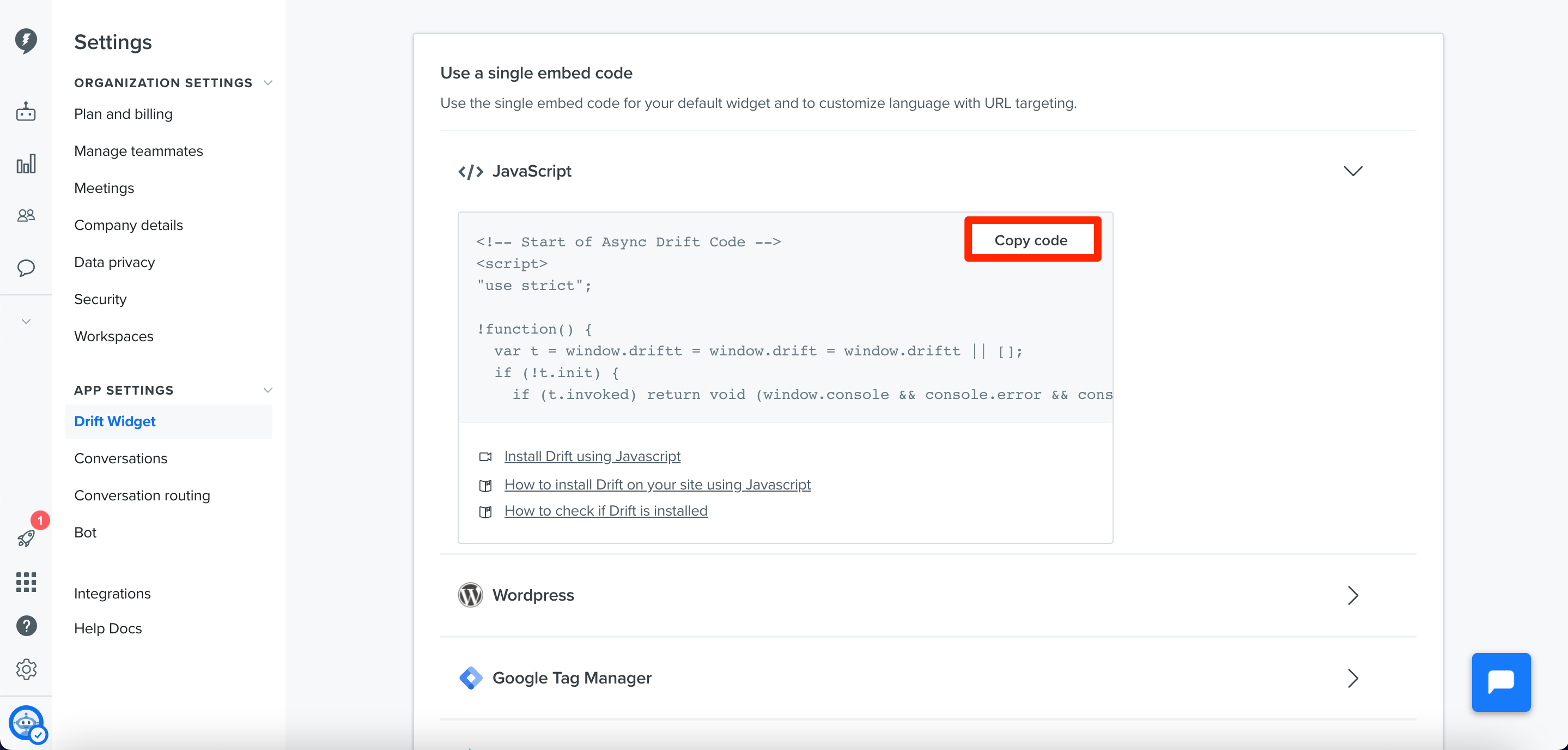This screenshot has height=750, width=1568.
Task: Collapse the JavaScript embed section
Action: coord(1352,171)
